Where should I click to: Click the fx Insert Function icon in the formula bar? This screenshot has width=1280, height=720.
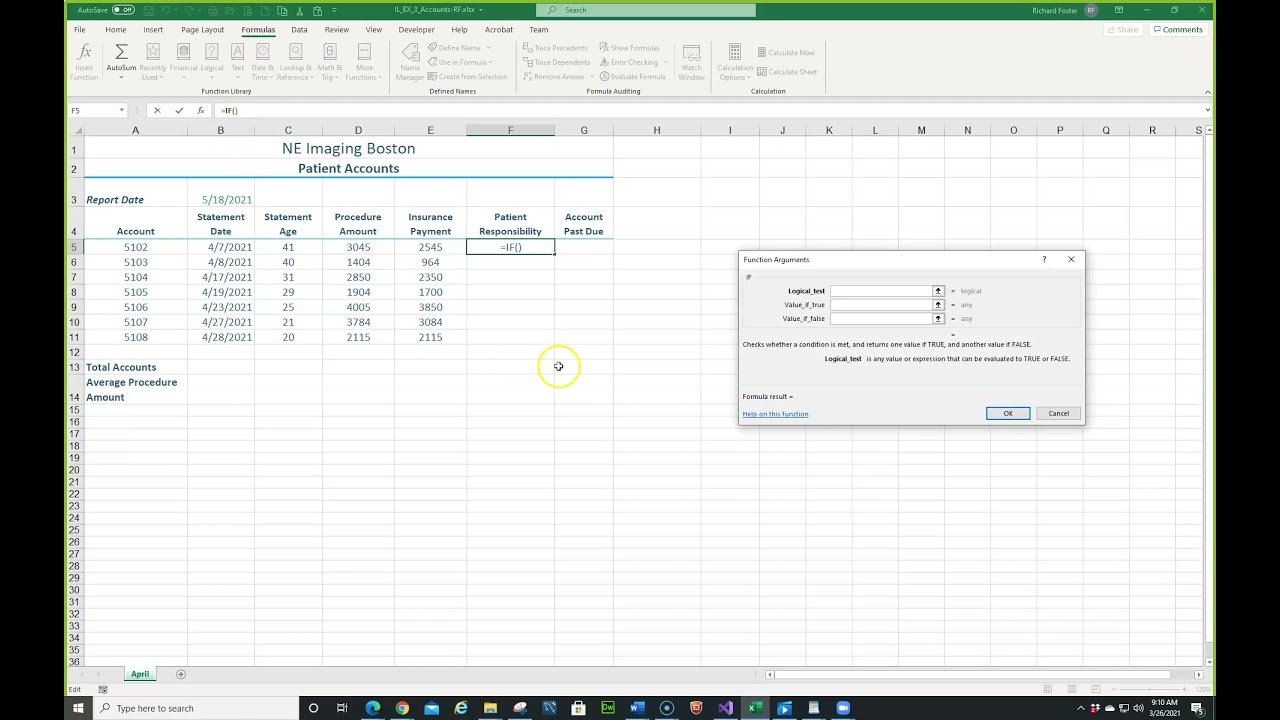click(x=200, y=110)
